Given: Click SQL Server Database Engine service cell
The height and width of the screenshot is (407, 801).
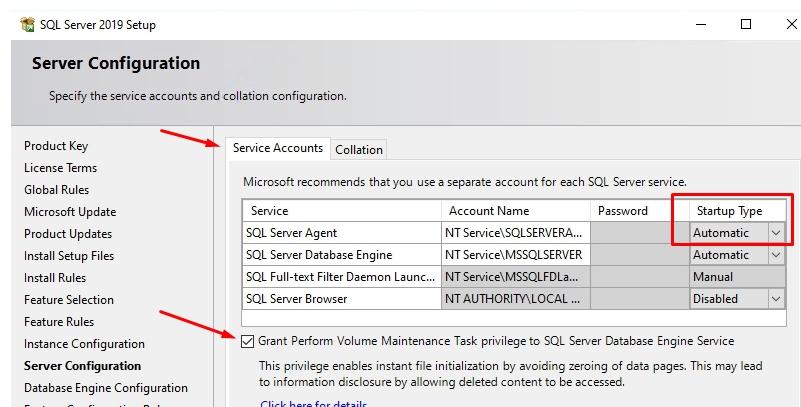Looking at the screenshot, I should pyautogui.click(x=342, y=255).
